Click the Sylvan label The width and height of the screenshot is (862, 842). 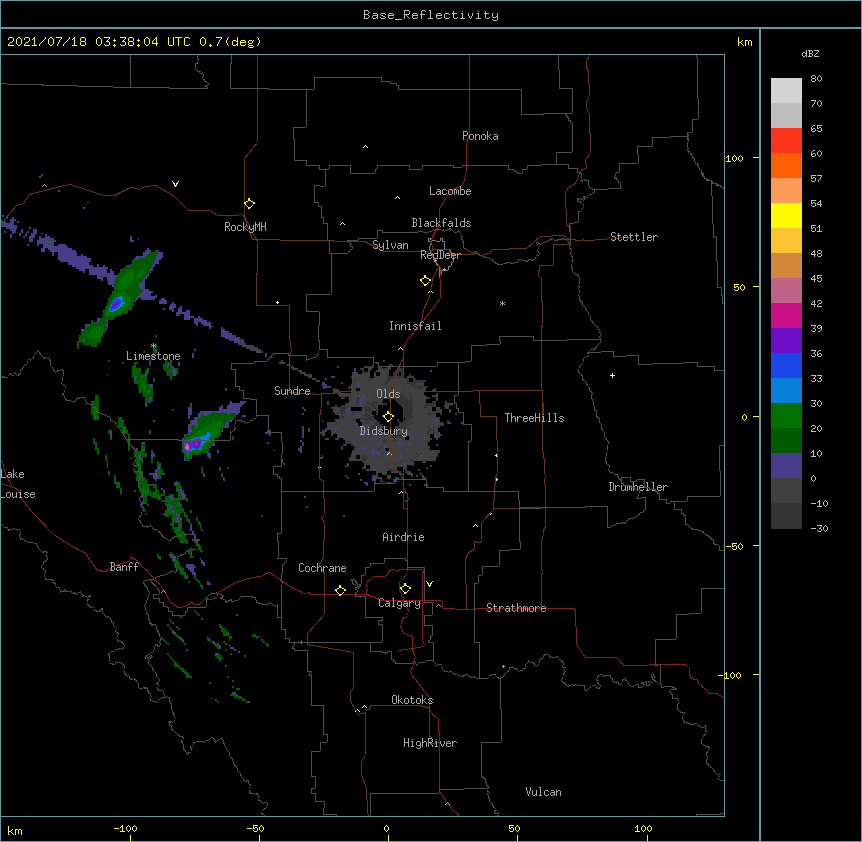[390, 245]
